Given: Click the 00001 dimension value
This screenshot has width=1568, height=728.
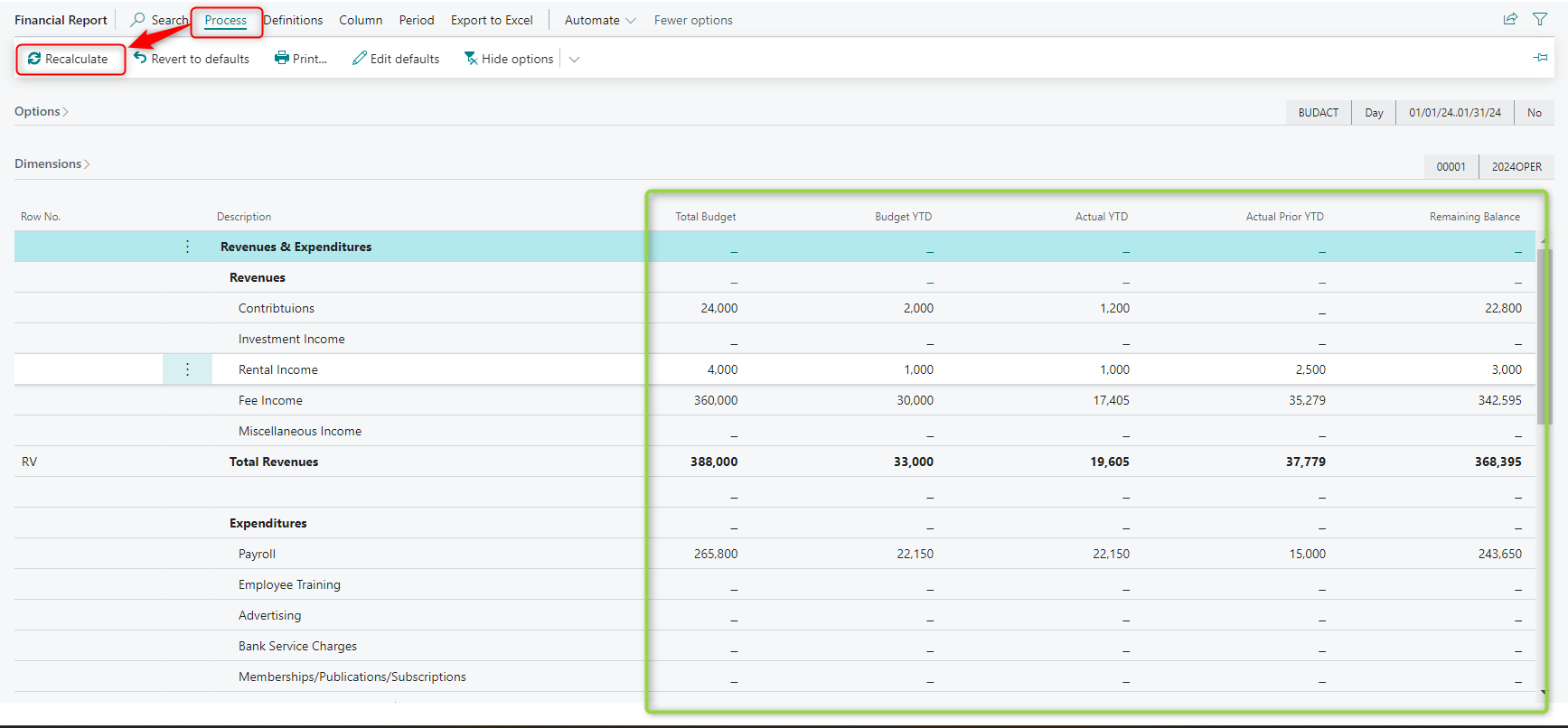Looking at the screenshot, I should [x=1451, y=167].
